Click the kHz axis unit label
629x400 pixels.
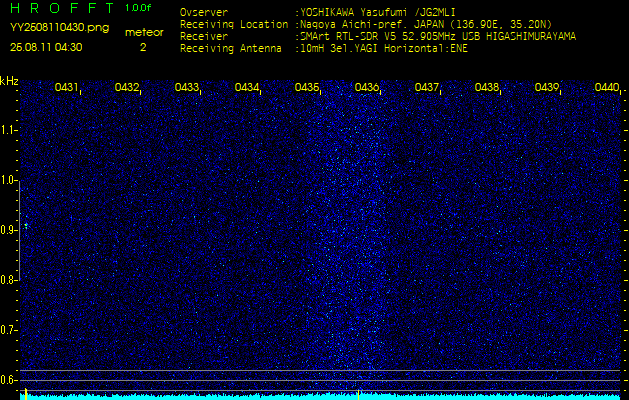point(9,81)
